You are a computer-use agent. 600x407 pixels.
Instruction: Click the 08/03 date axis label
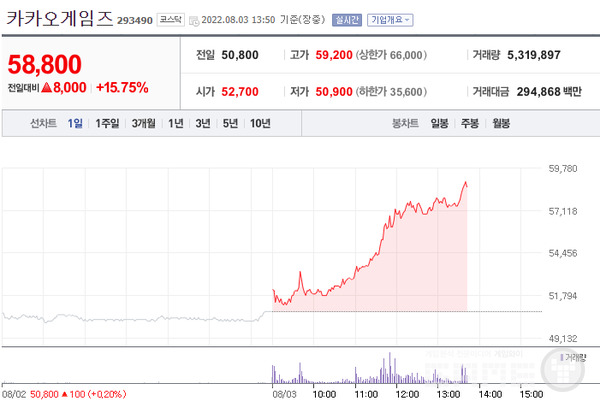[x=284, y=394]
